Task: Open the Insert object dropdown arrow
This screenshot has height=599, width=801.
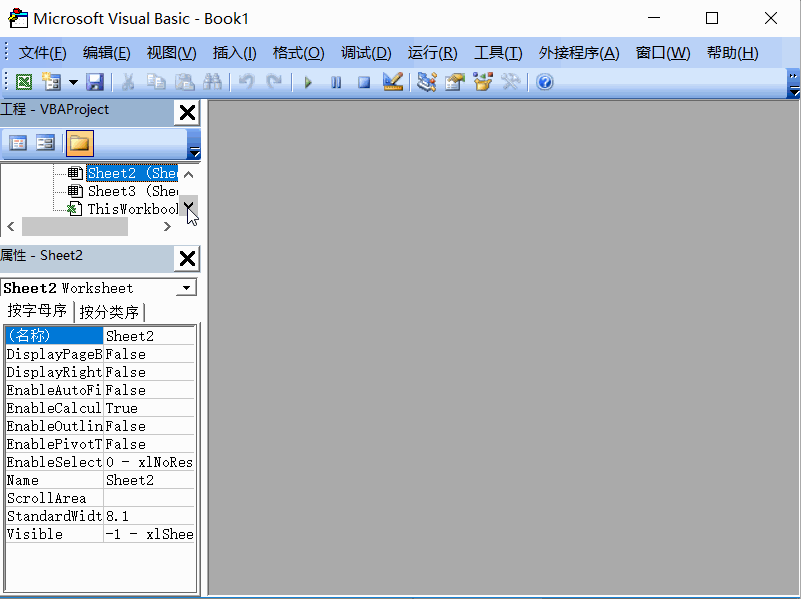Action: [x=74, y=82]
